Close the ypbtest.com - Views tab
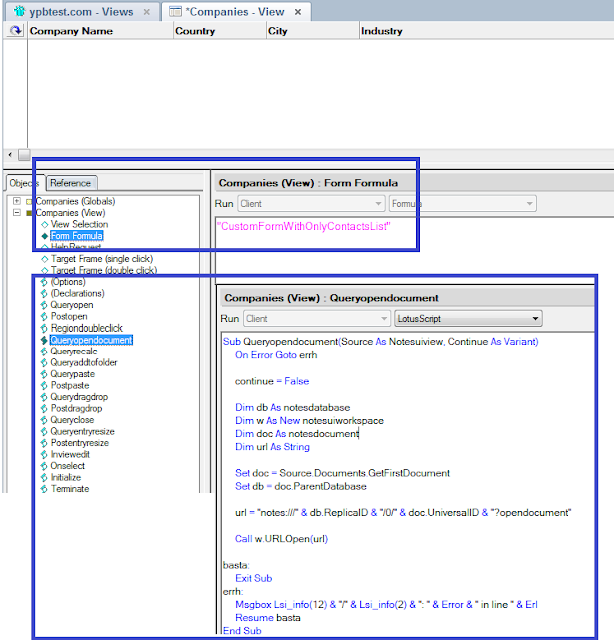Screen dimensions: 614x640 [147, 12]
